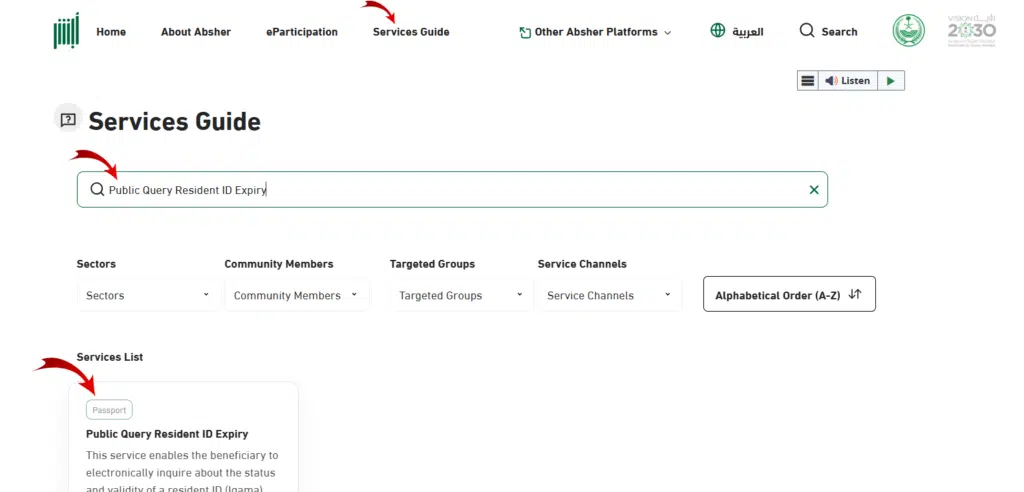Click the magnifier icon inside search field
Image resolution: width=1024 pixels, height=492 pixels.
pos(97,189)
